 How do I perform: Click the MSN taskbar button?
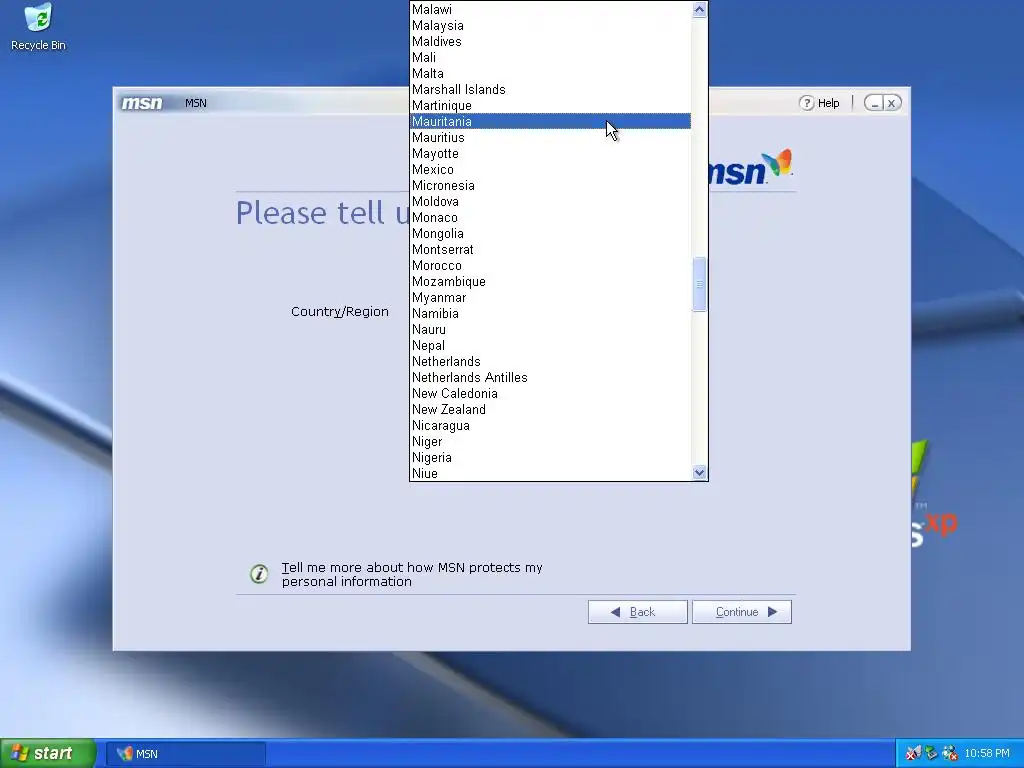(x=186, y=754)
